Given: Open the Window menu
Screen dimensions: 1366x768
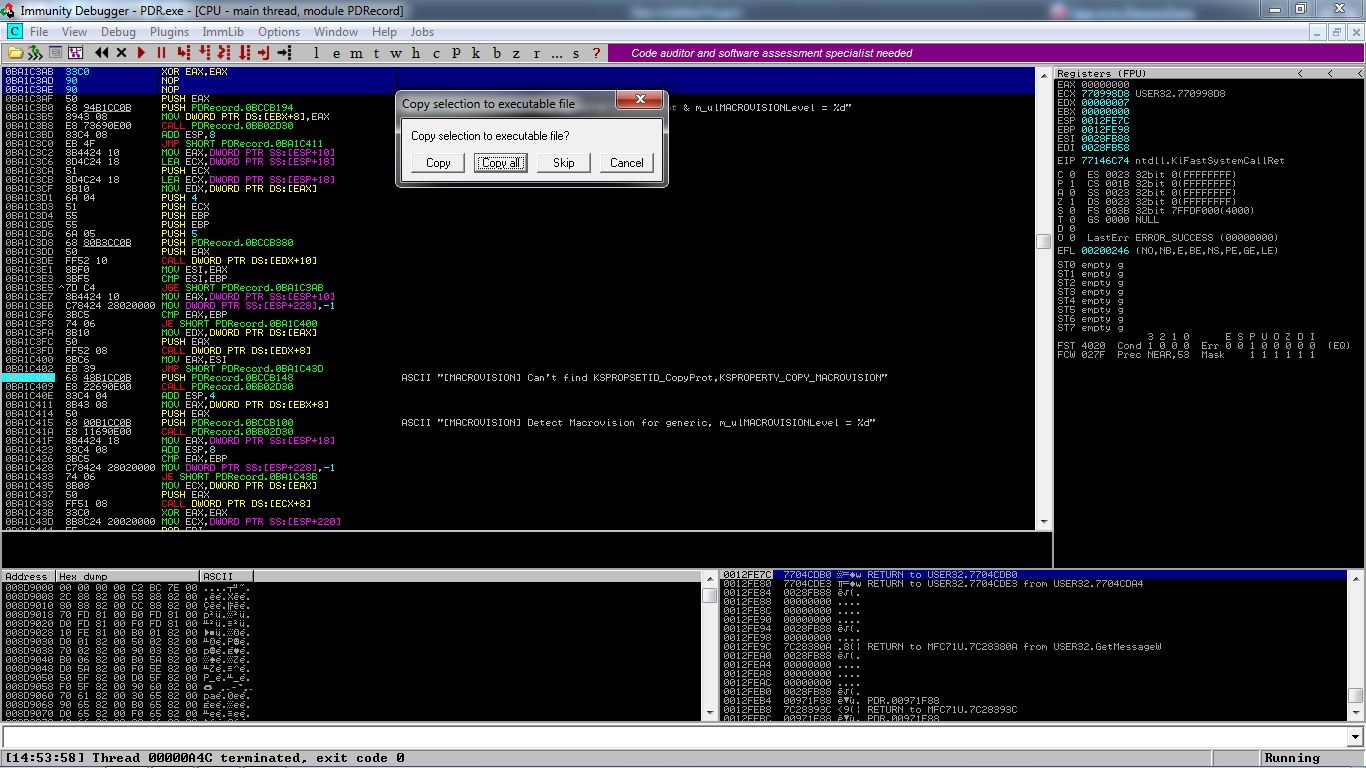Looking at the screenshot, I should 336,32.
